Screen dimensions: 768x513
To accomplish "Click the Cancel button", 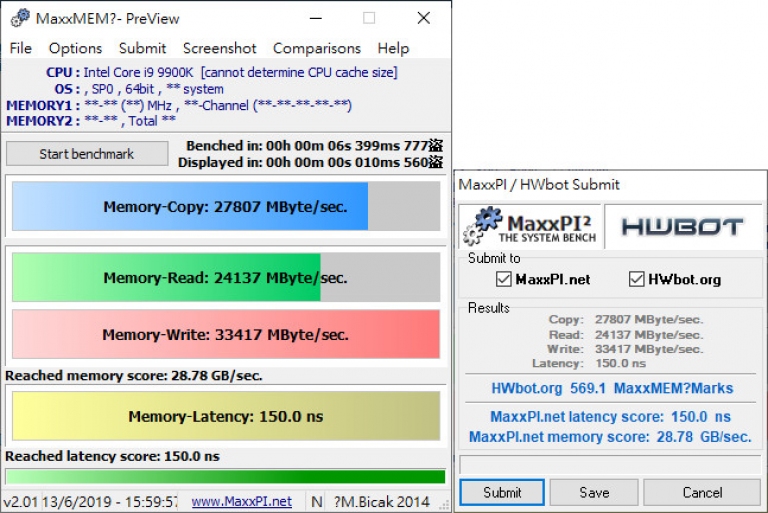I will point(702,492).
